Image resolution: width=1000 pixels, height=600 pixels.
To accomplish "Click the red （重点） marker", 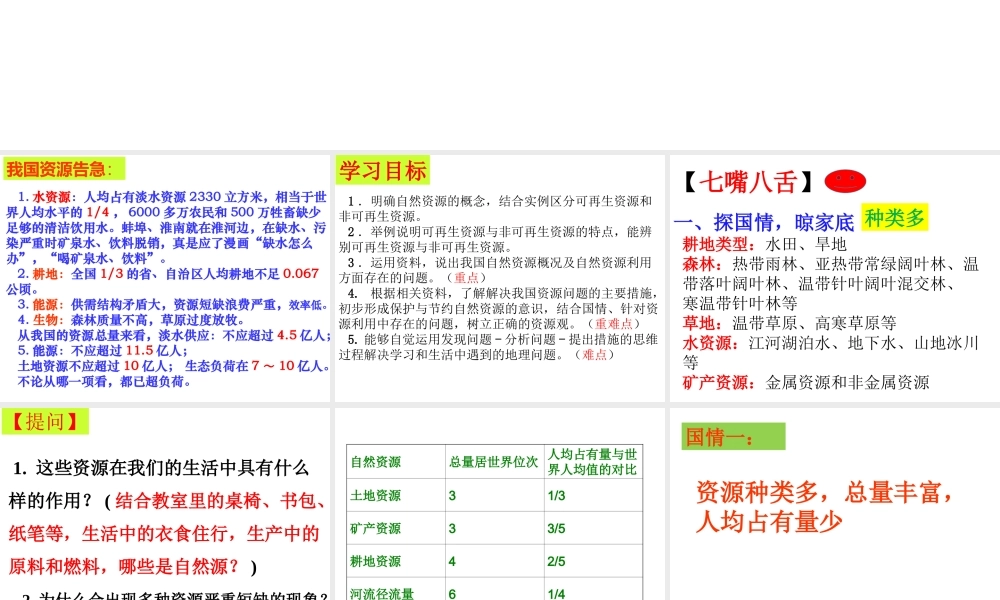I will click(x=466, y=277).
